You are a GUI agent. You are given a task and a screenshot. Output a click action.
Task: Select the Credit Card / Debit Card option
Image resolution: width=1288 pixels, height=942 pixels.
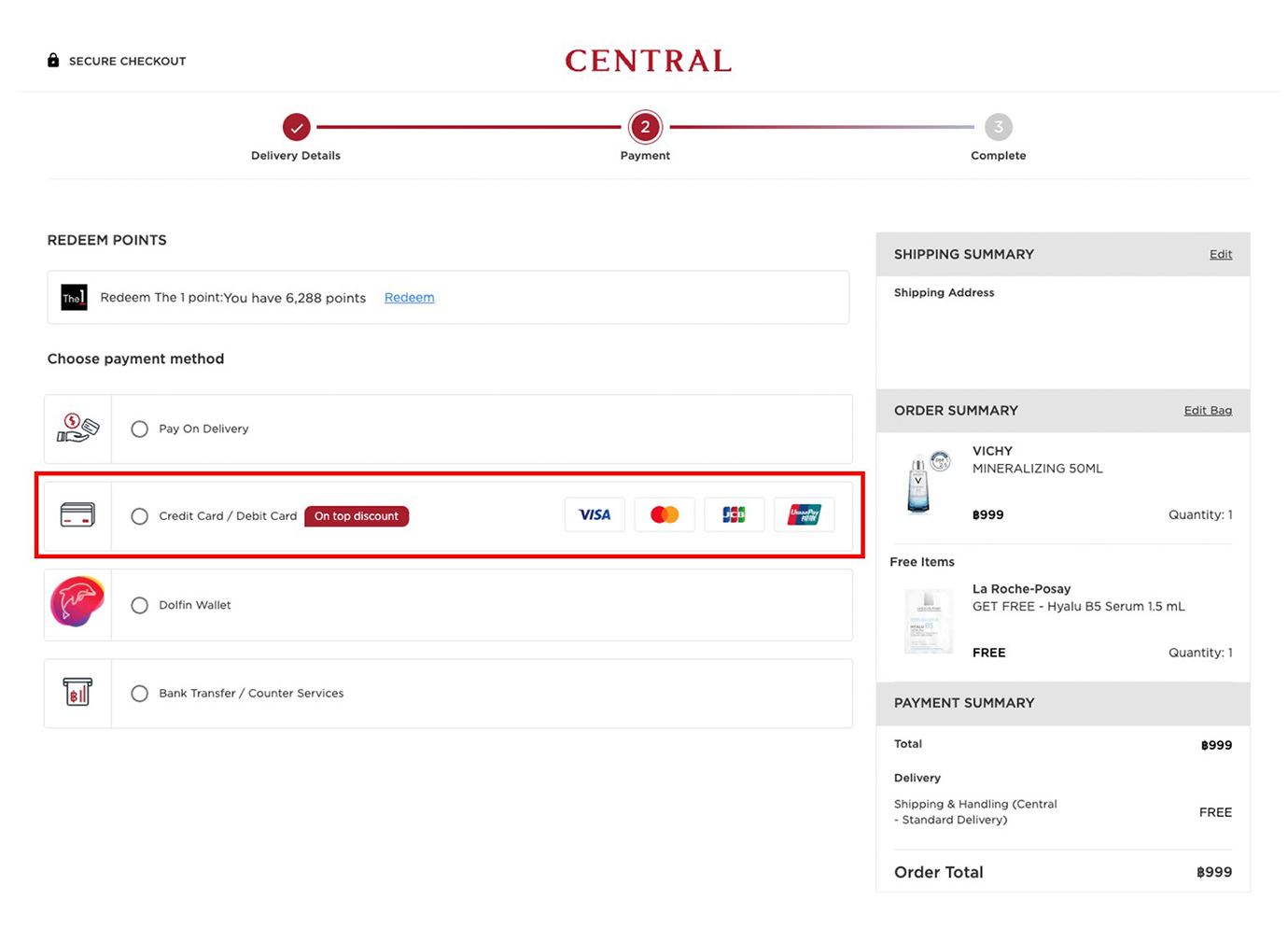139,516
